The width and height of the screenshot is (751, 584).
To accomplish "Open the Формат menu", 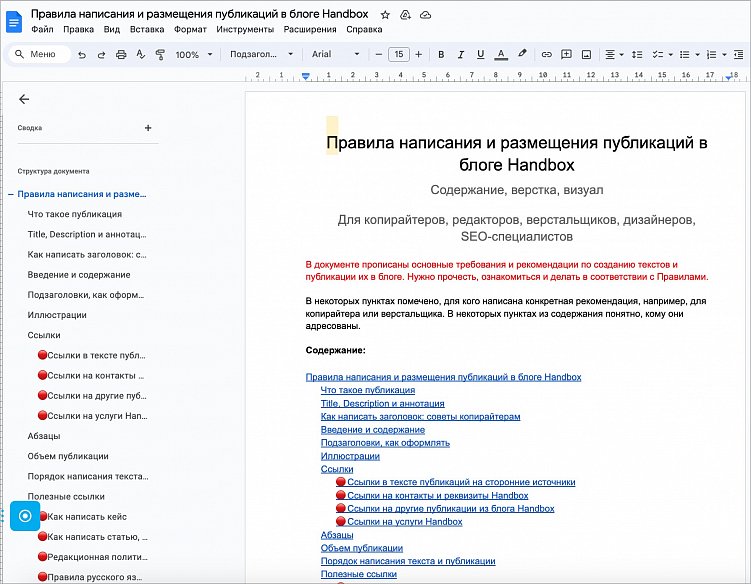I will pyautogui.click(x=190, y=29).
